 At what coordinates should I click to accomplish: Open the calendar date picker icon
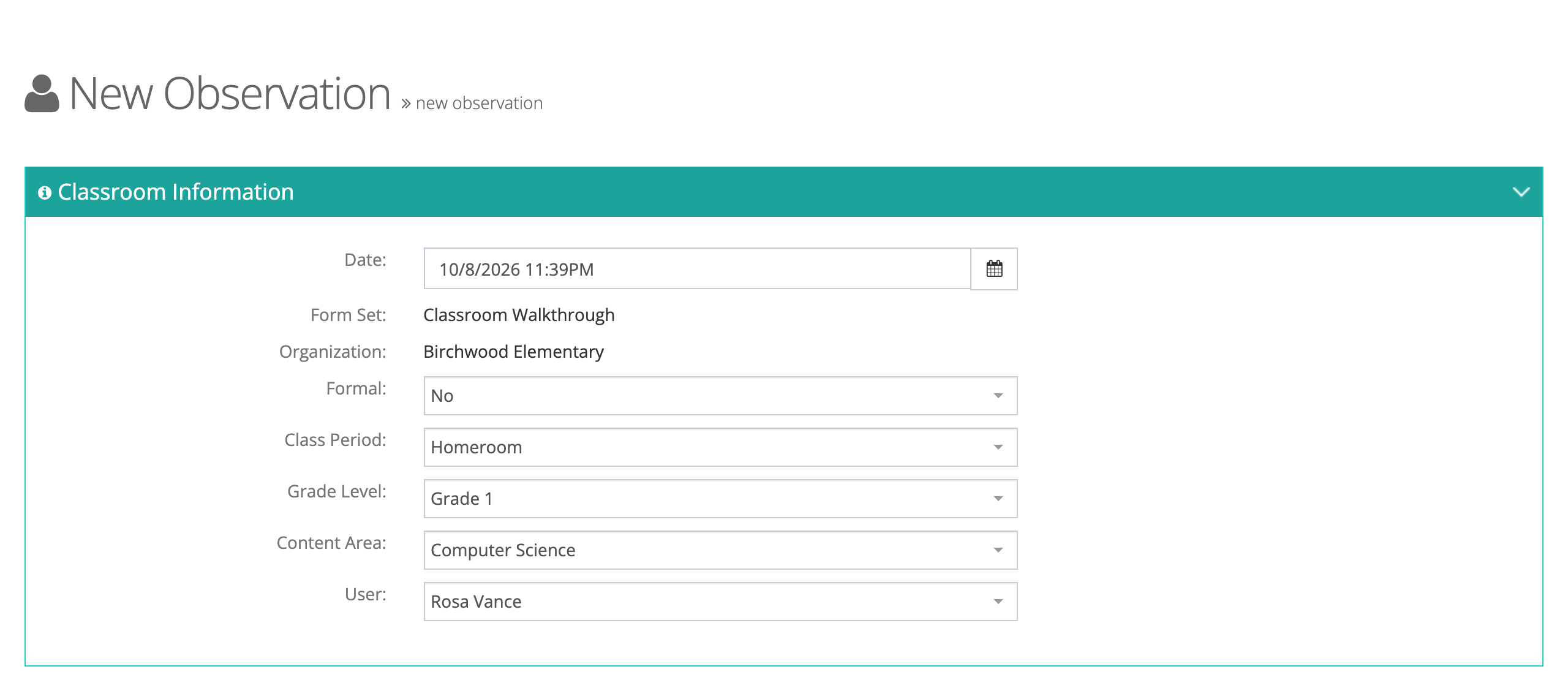(x=994, y=269)
